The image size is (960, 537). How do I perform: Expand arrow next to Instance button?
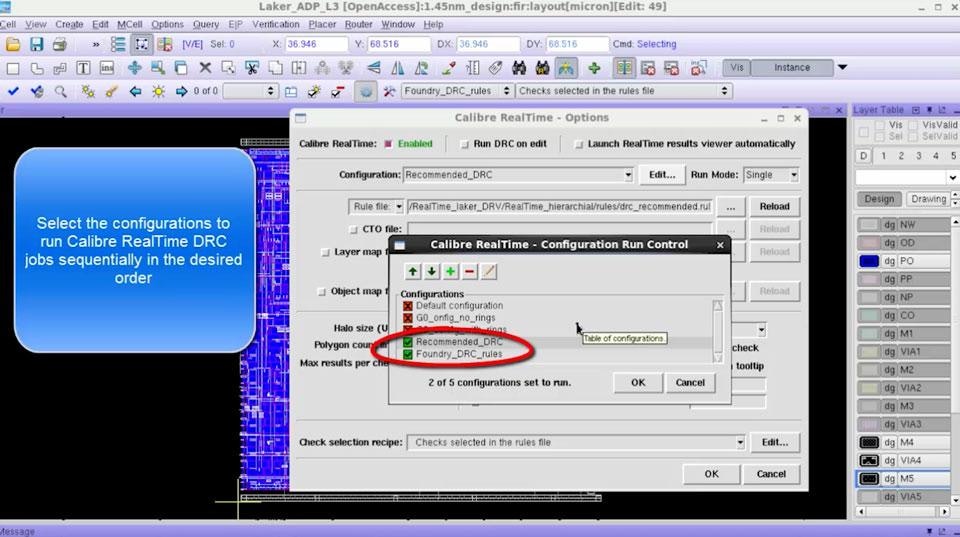(x=842, y=67)
